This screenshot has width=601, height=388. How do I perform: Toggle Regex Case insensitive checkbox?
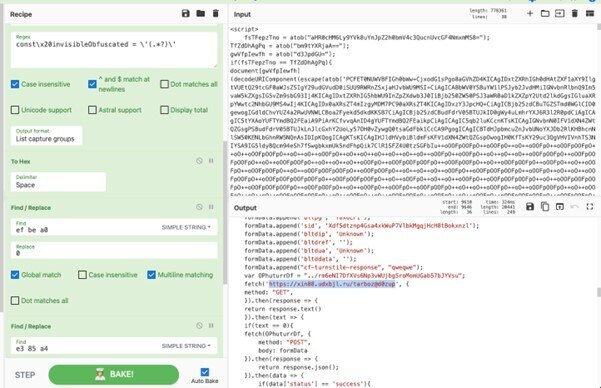tap(15, 84)
